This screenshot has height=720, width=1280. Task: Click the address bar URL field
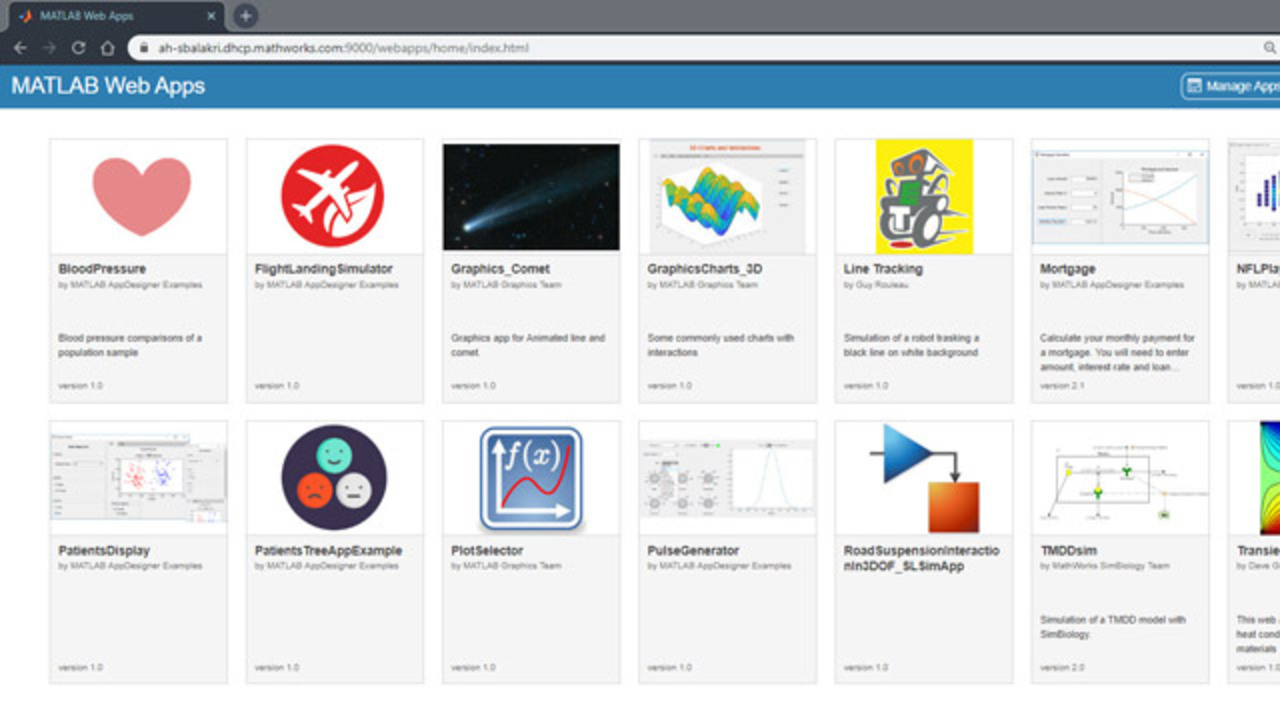click(700, 48)
